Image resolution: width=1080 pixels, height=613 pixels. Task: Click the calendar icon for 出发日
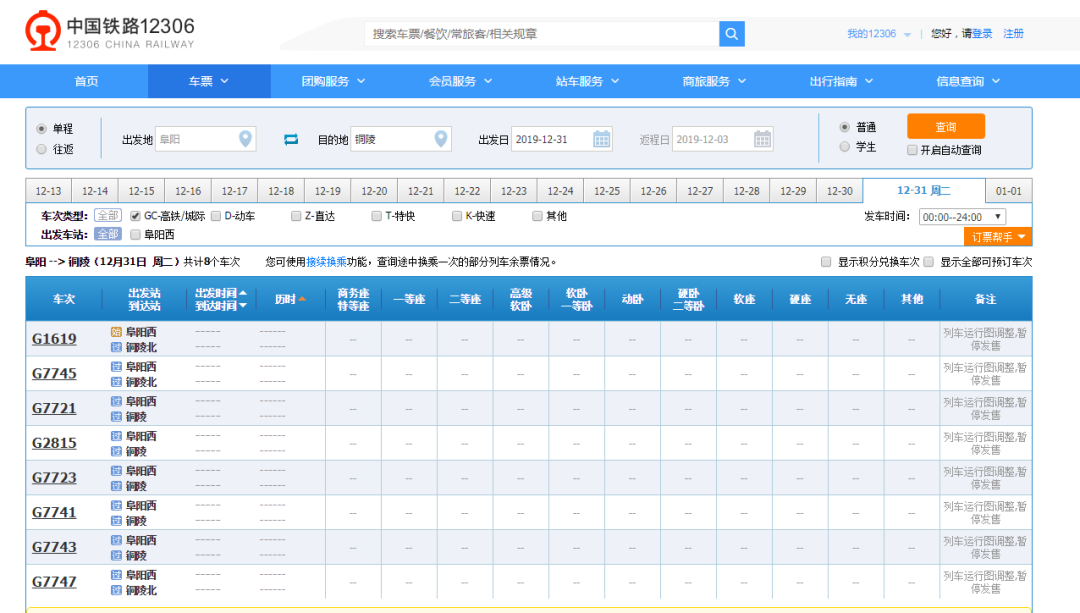tap(602, 139)
